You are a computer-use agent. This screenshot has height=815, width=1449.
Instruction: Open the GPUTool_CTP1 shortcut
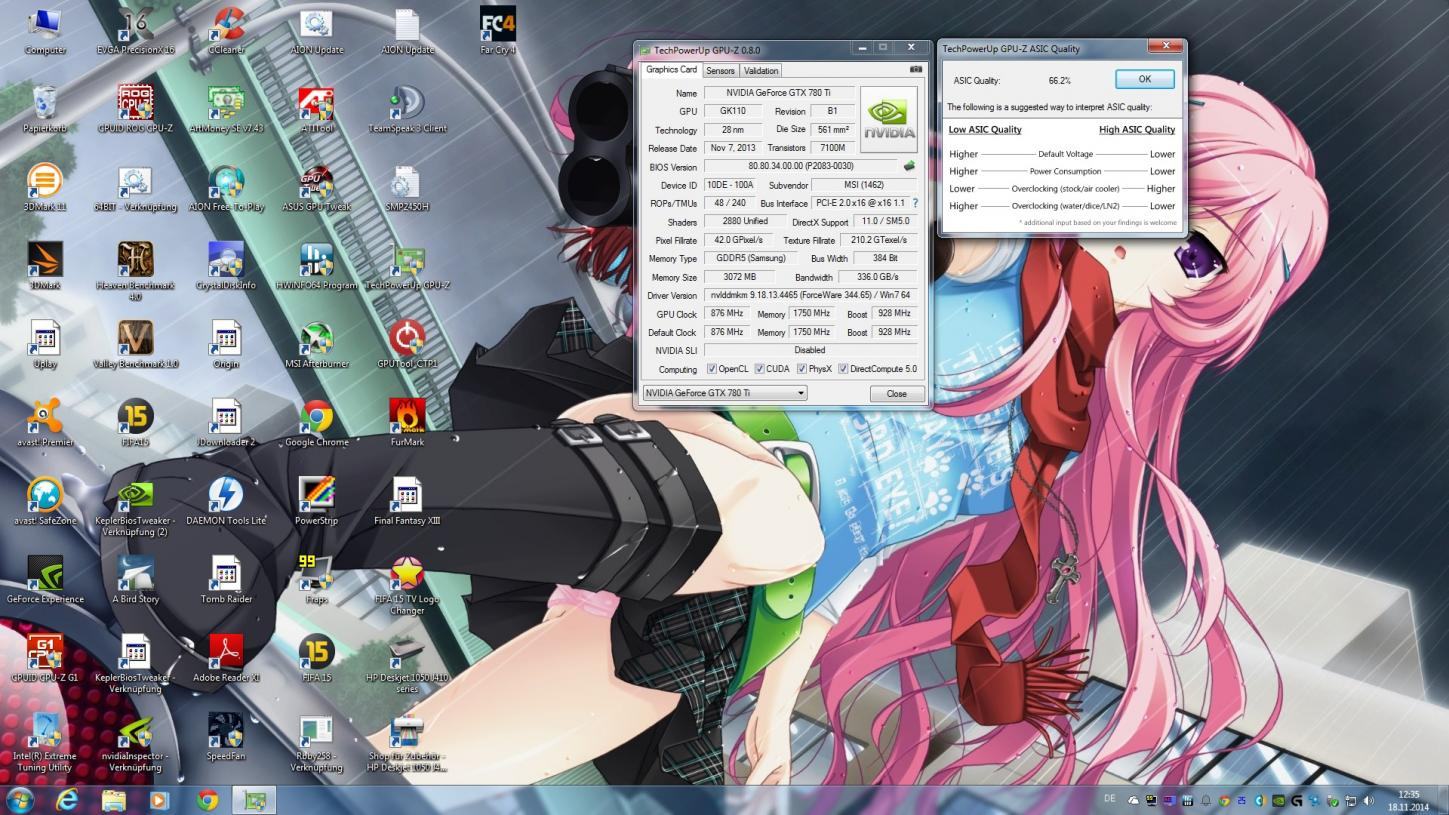coord(407,344)
